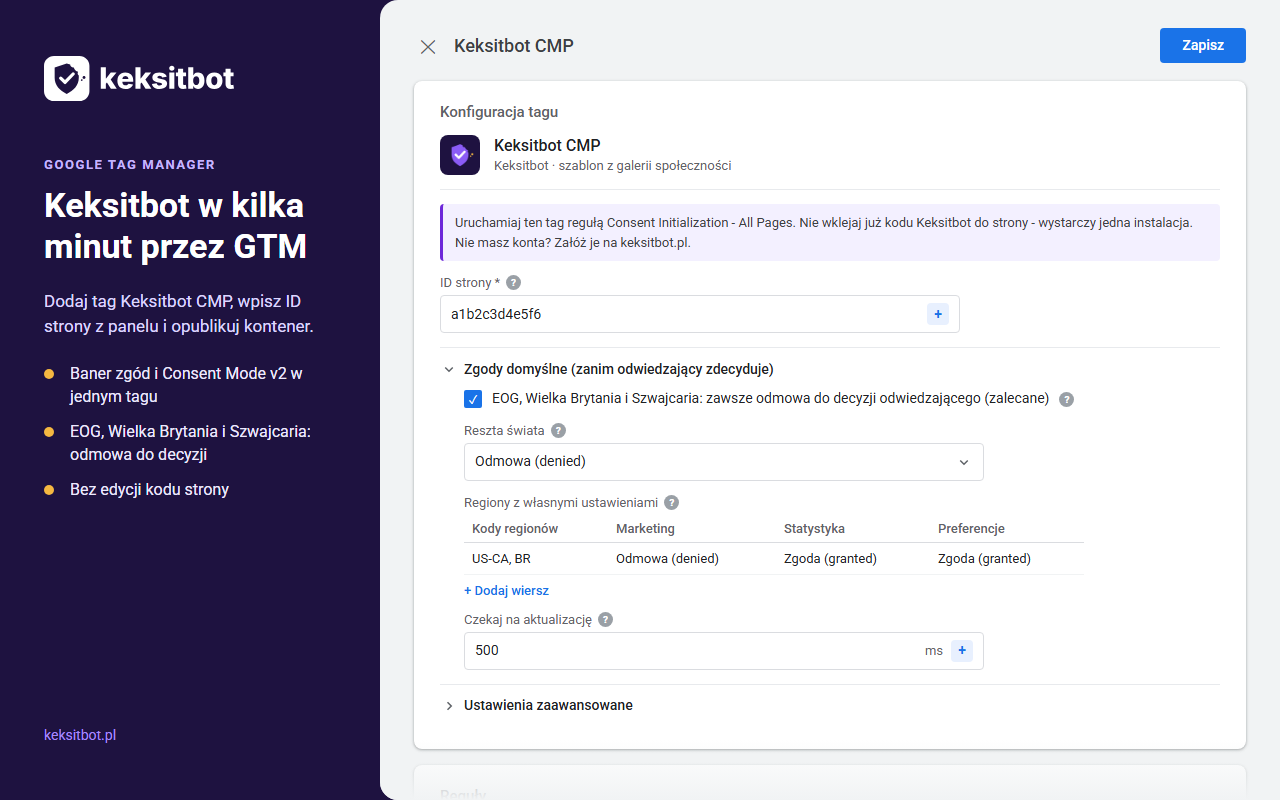Click the Marketing column header
This screenshot has width=1280, height=800.
(645, 528)
